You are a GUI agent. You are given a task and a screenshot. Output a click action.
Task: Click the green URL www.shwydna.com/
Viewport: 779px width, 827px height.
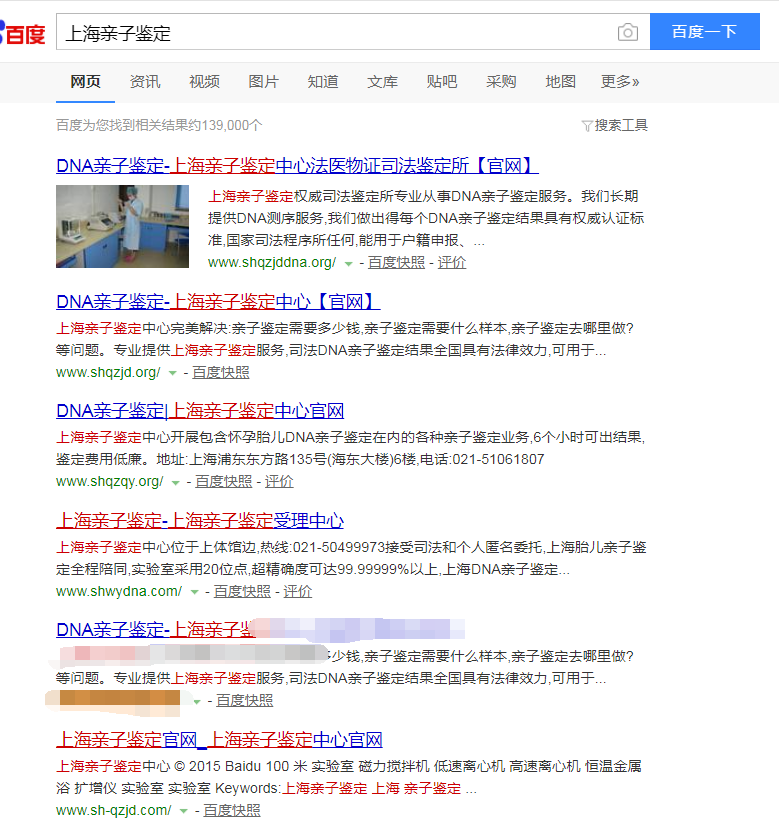point(119,592)
